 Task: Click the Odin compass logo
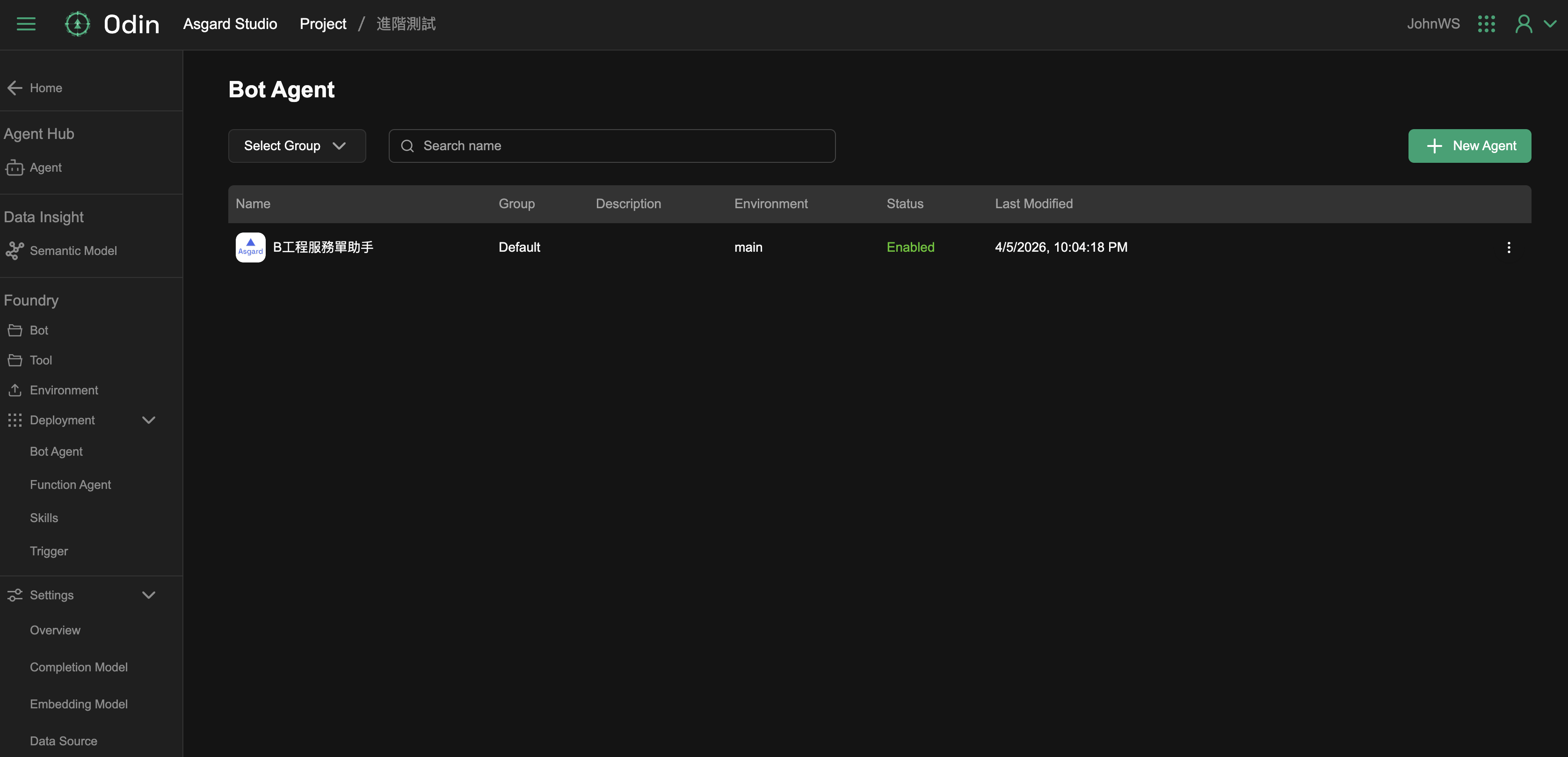(77, 24)
